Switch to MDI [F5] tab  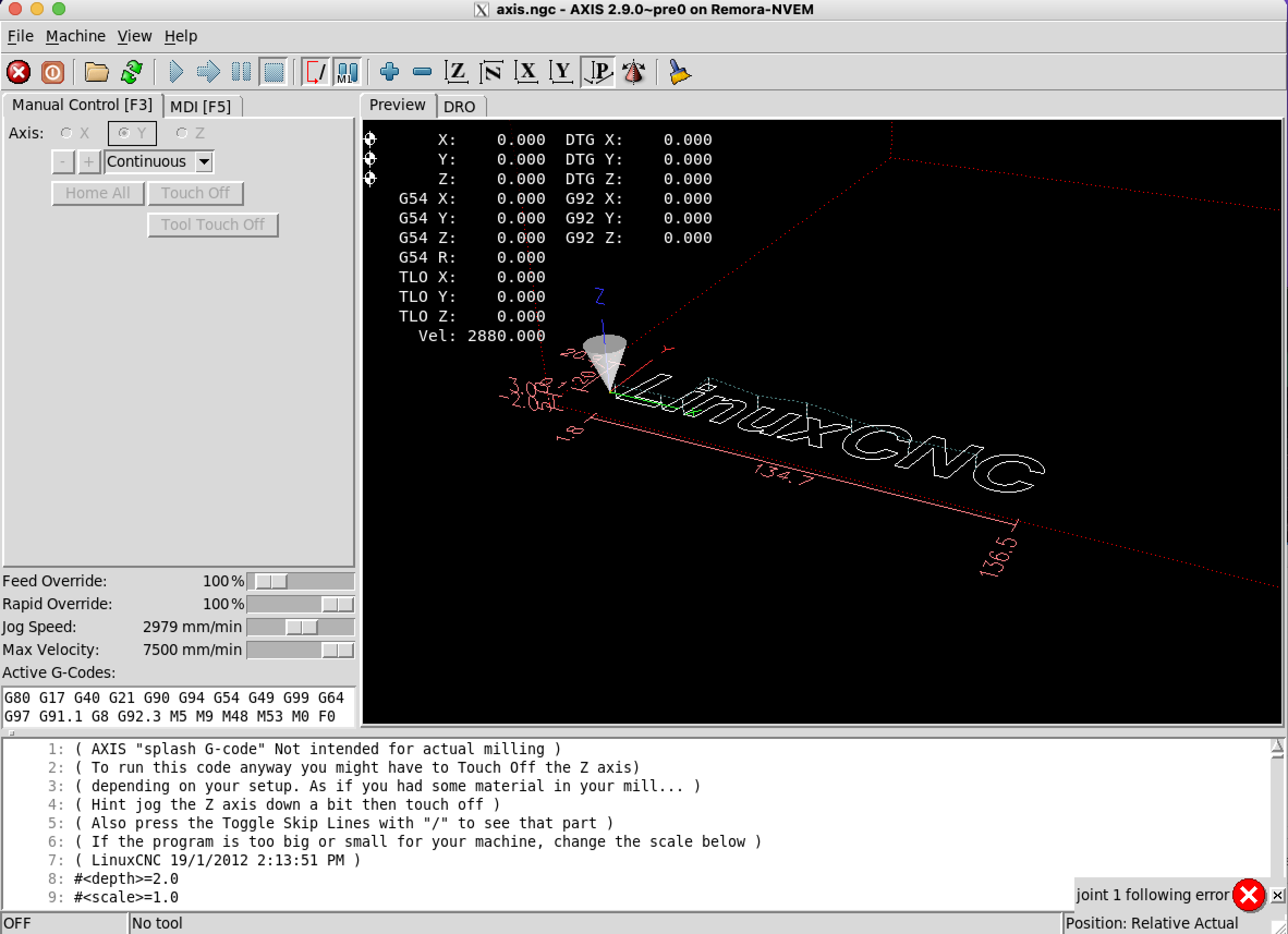coord(201,107)
